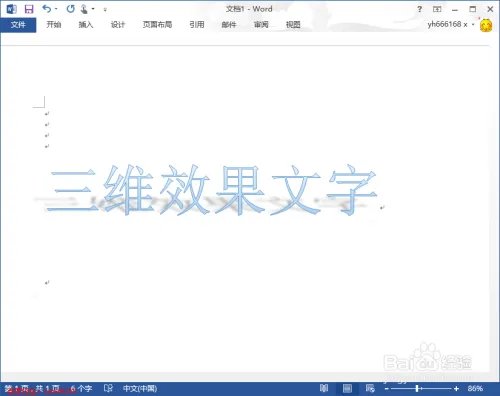Select the 页面布局 (Page Layout) tab
The height and width of the screenshot is (396, 500).
click(157, 25)
